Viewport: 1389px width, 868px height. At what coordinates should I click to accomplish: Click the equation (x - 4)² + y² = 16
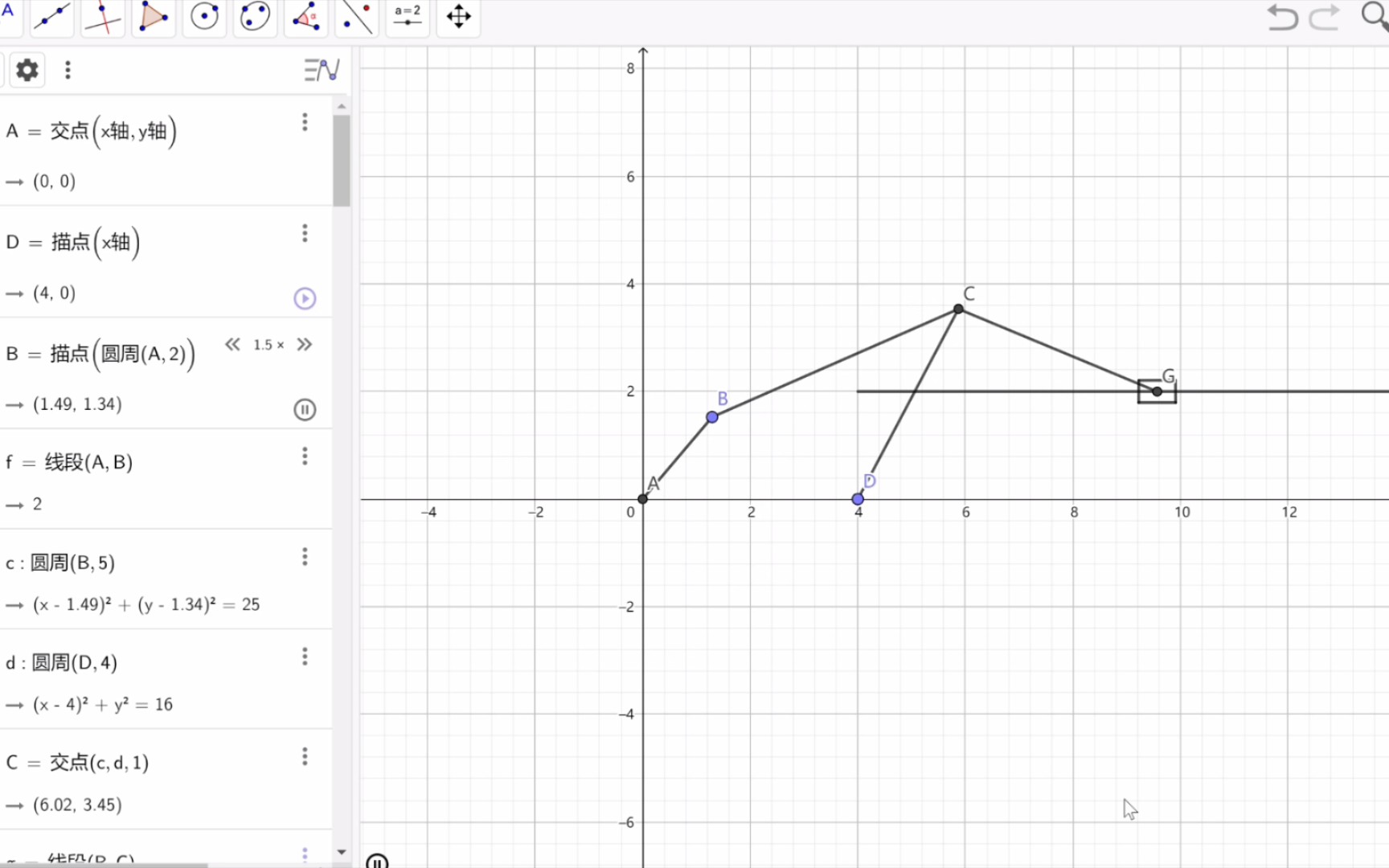103,705
